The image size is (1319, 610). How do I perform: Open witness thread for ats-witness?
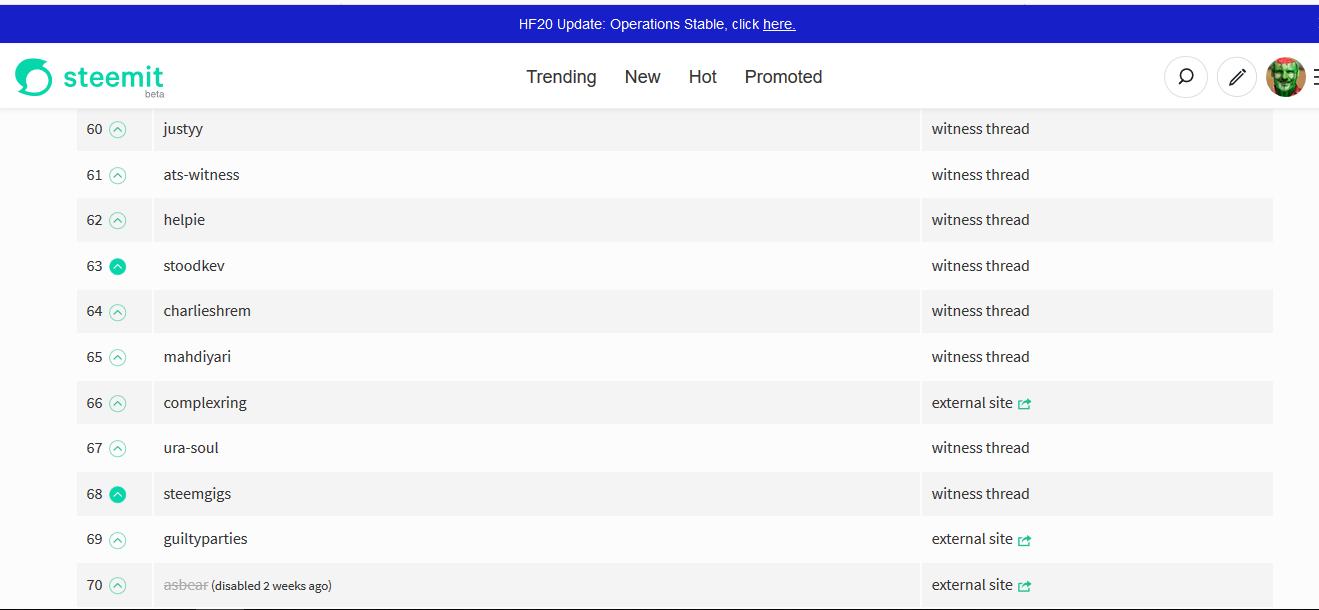(980, 175)
